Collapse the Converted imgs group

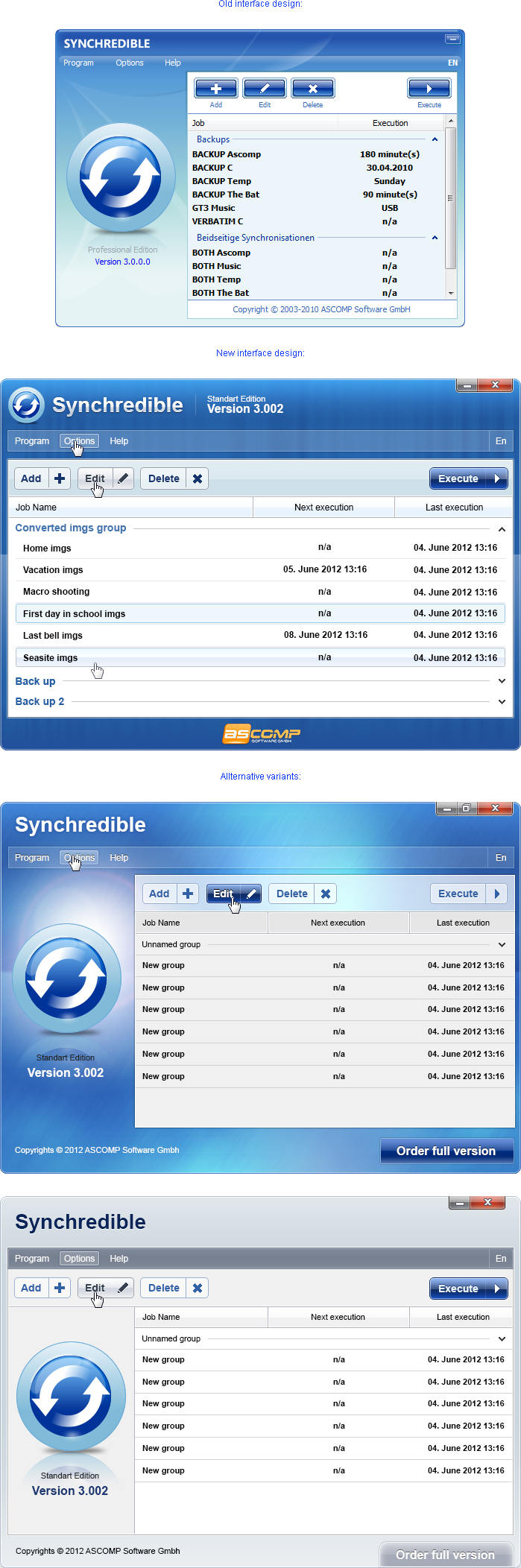click(502, 529)
